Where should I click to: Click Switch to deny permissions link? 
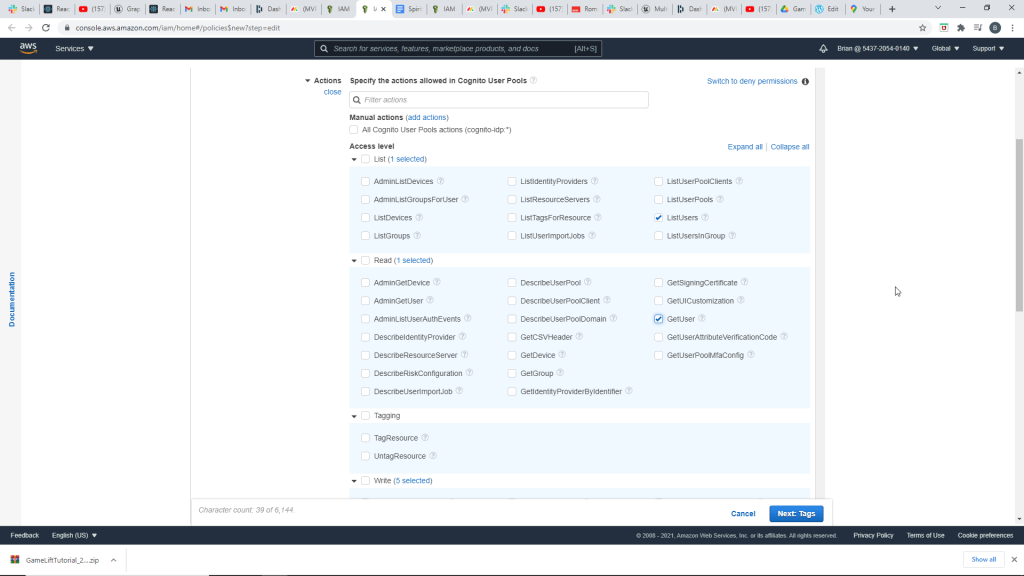point(752,81)
